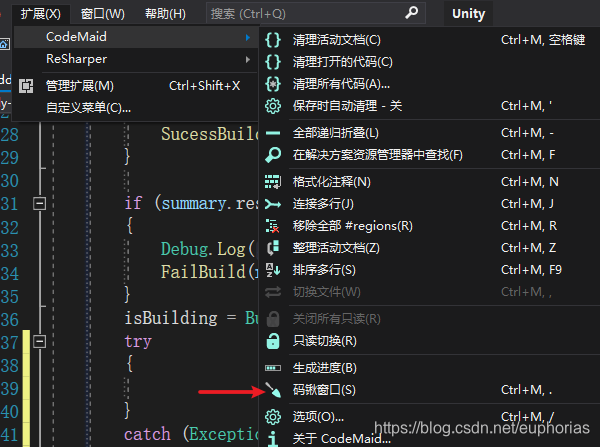The width and height of the screenshot is (600, 447).
Task: Open the 扩展(X) menu
Action: pyautogui.click(x=41, y=14)
